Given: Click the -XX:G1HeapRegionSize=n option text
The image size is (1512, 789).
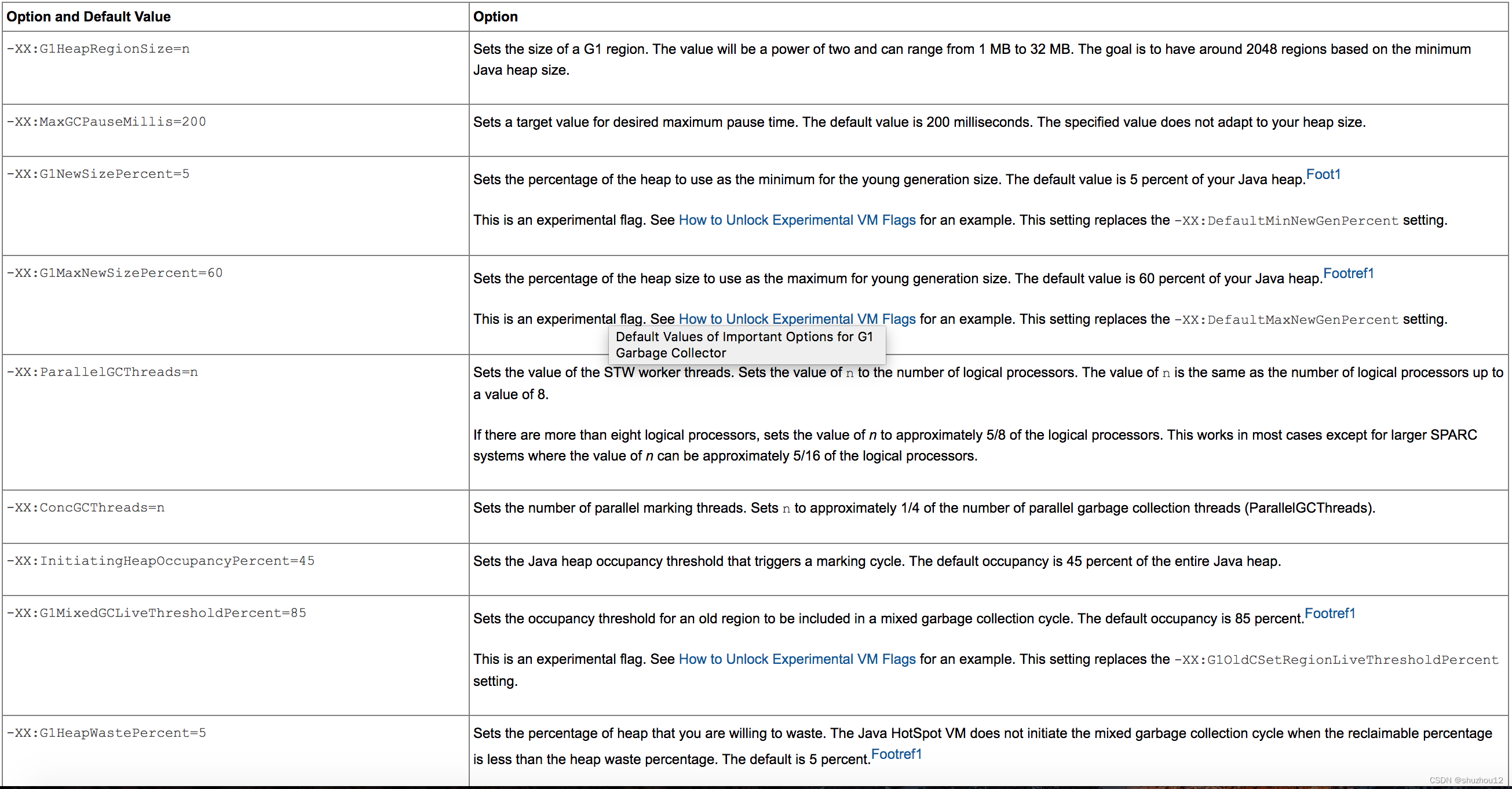Looking at the screenshot, I should 98,49.
